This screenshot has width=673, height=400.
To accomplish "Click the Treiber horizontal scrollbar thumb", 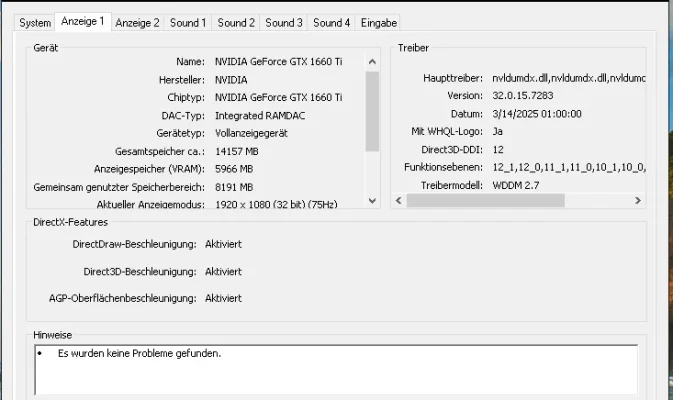I will point(485,200).
